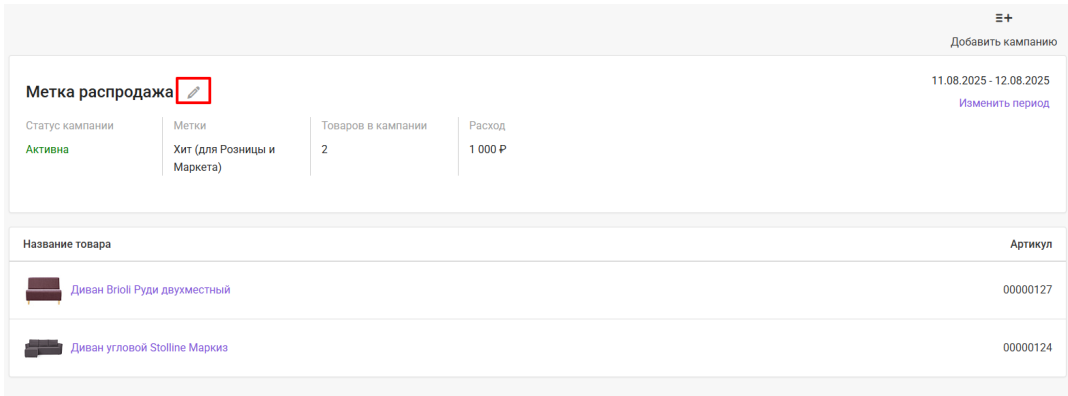
Task: Click the Расход value 1 000 ₽
Action: pyautogui.click(x=488, y=149)
